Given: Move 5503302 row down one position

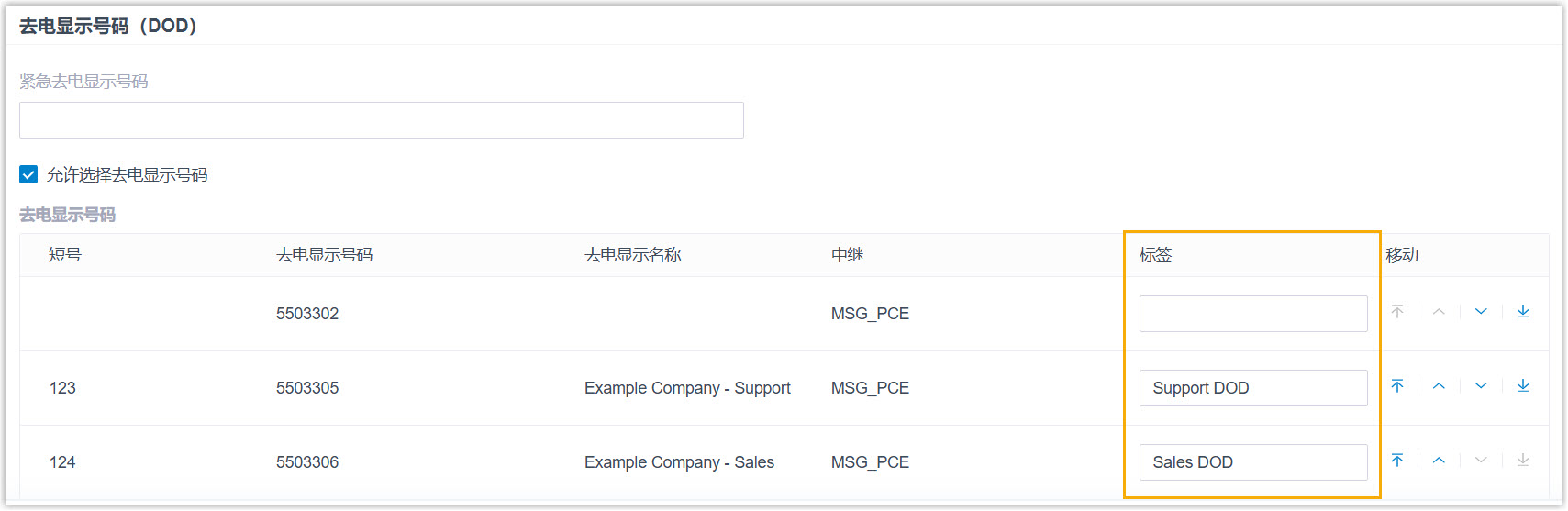Looking at the screenshot, I should coord(1481,312).
